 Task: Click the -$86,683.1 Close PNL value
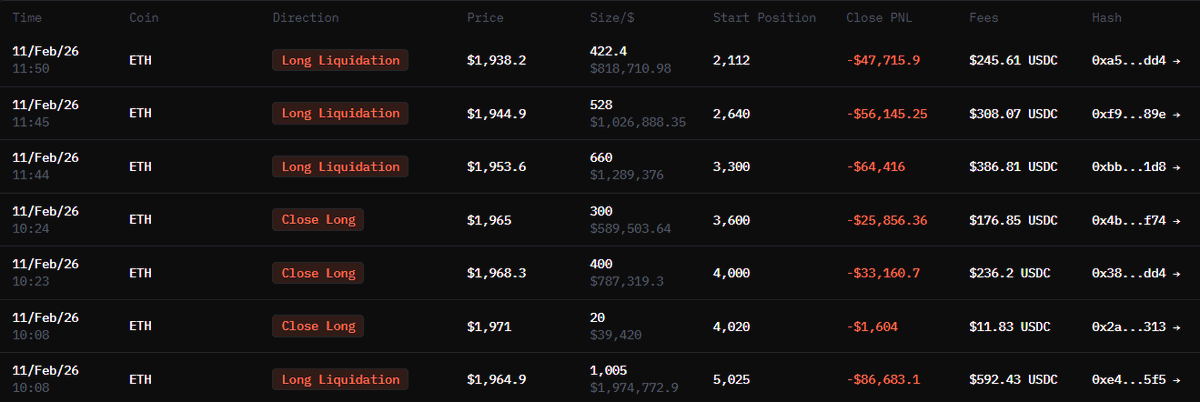883,380
